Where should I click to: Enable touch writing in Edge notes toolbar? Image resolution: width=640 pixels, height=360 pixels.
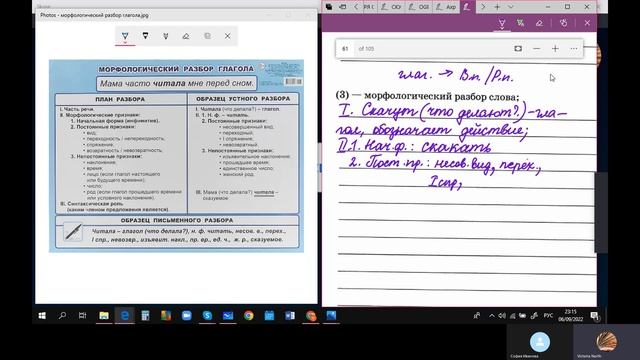point(563,23)
